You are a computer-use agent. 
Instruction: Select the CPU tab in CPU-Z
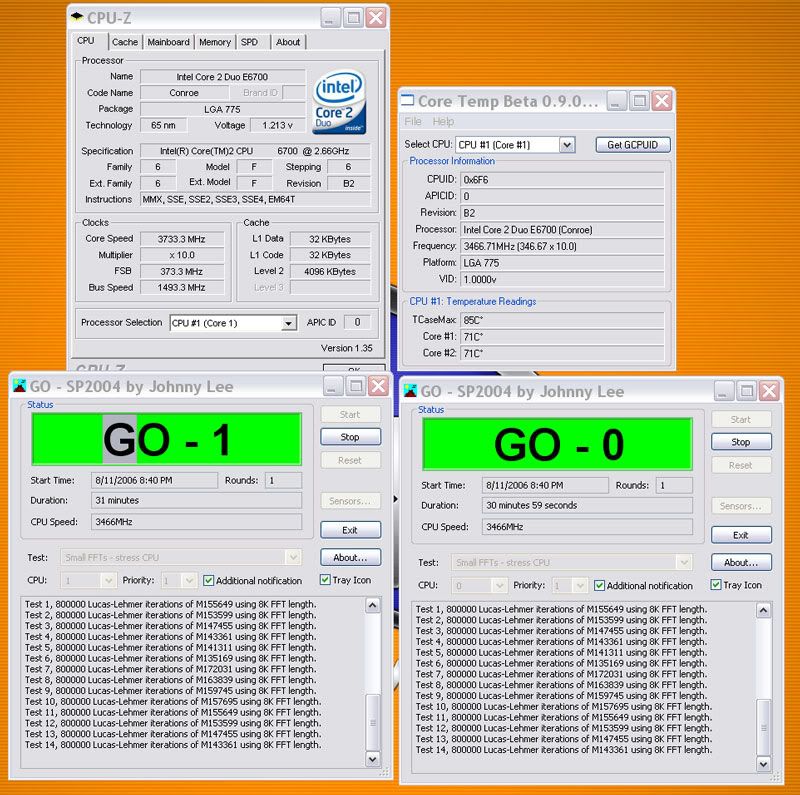[x=86, y=41]
